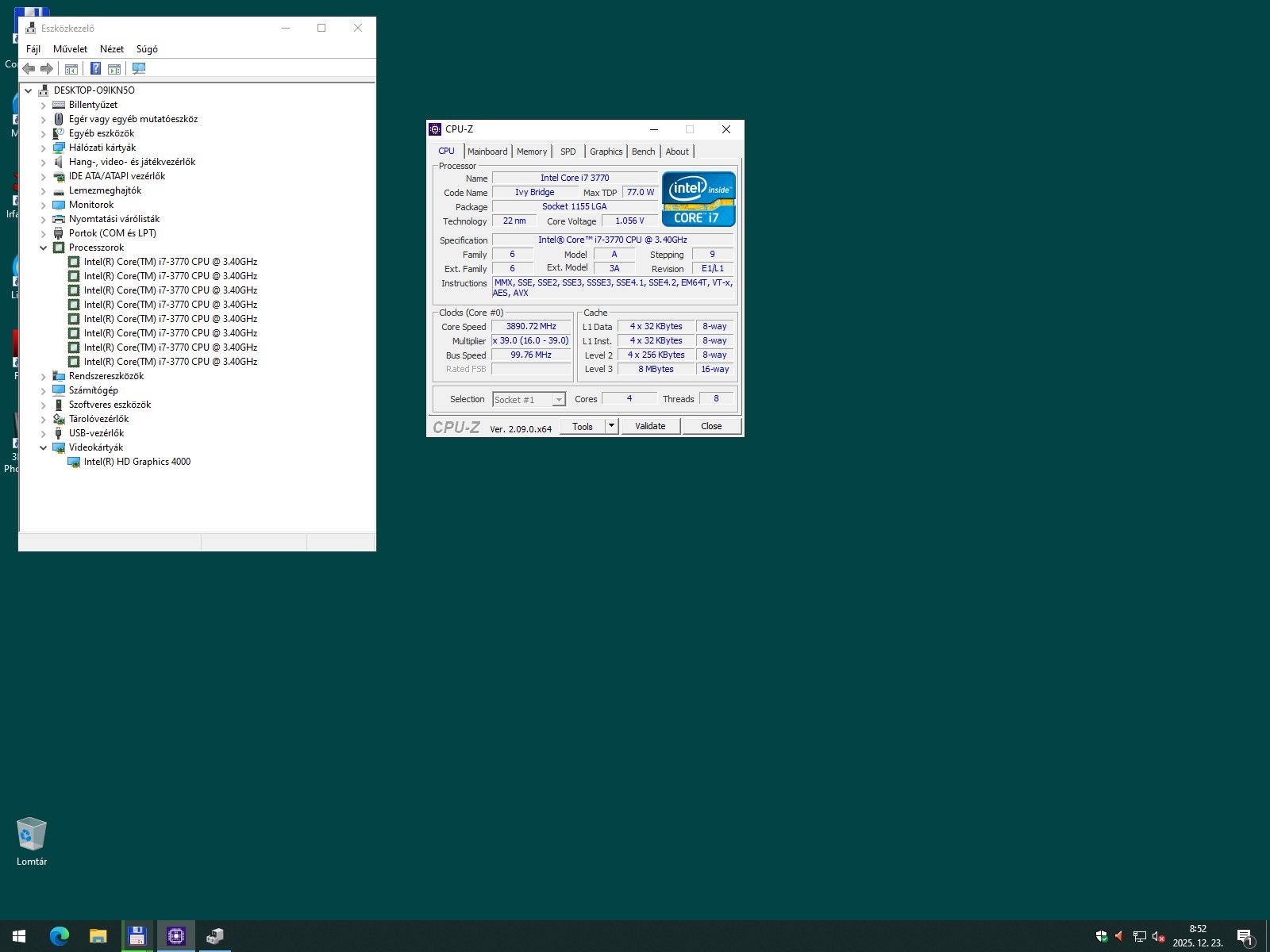Select the Billentyűzet keyboard icon
The width and height of the screenshot is (1270, 952).
pyautogui.click(x=59, y=105)
